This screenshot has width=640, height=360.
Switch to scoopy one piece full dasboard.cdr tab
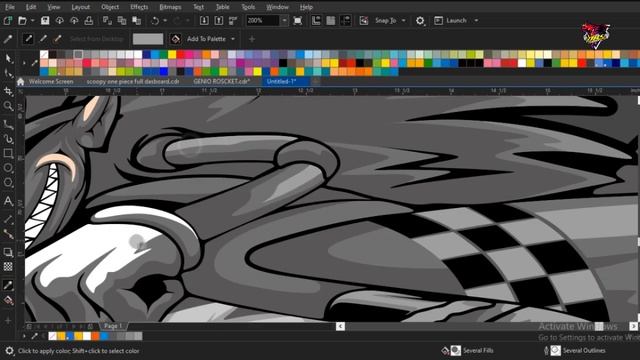click(133, 82)
